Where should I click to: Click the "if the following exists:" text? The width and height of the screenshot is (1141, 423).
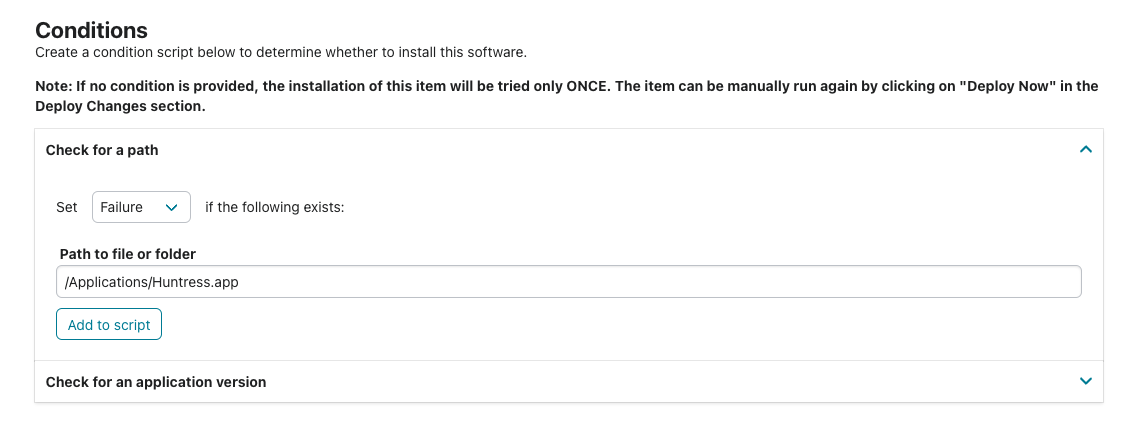(274, 207)
